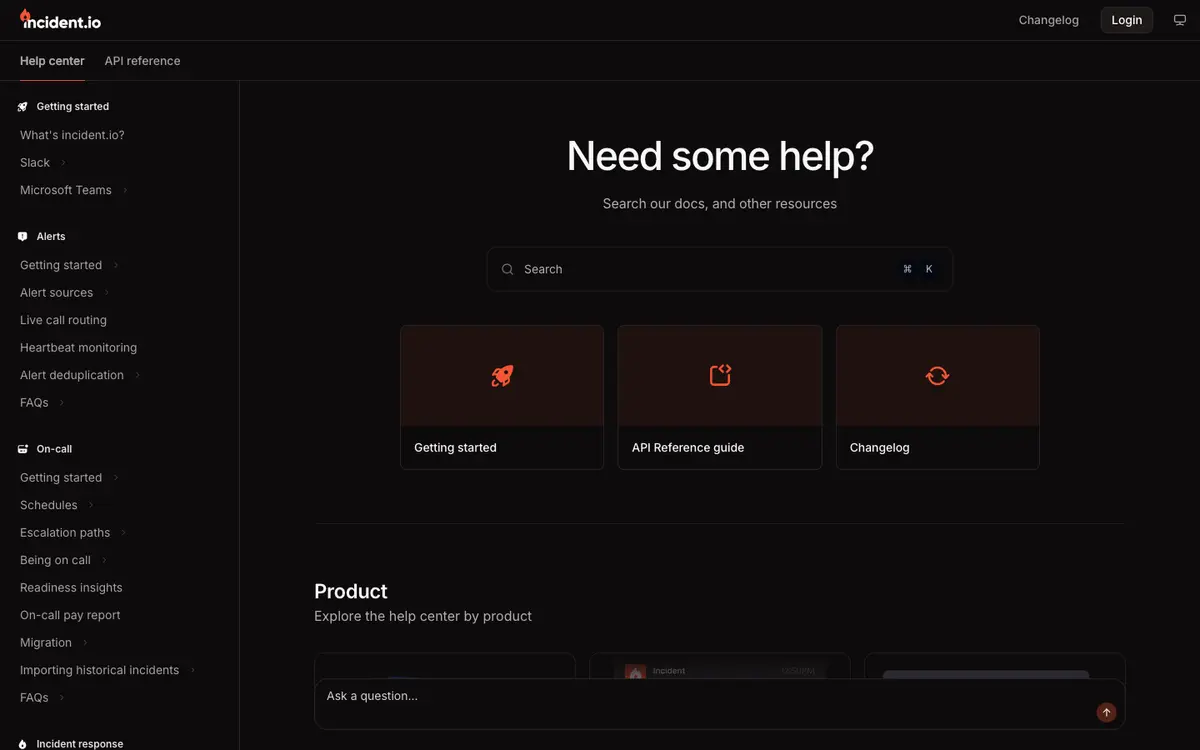The width and height of the screenshot is (1200, 750).
Task: Toggle the display theme monitor icon
Action: (1180, 20)
